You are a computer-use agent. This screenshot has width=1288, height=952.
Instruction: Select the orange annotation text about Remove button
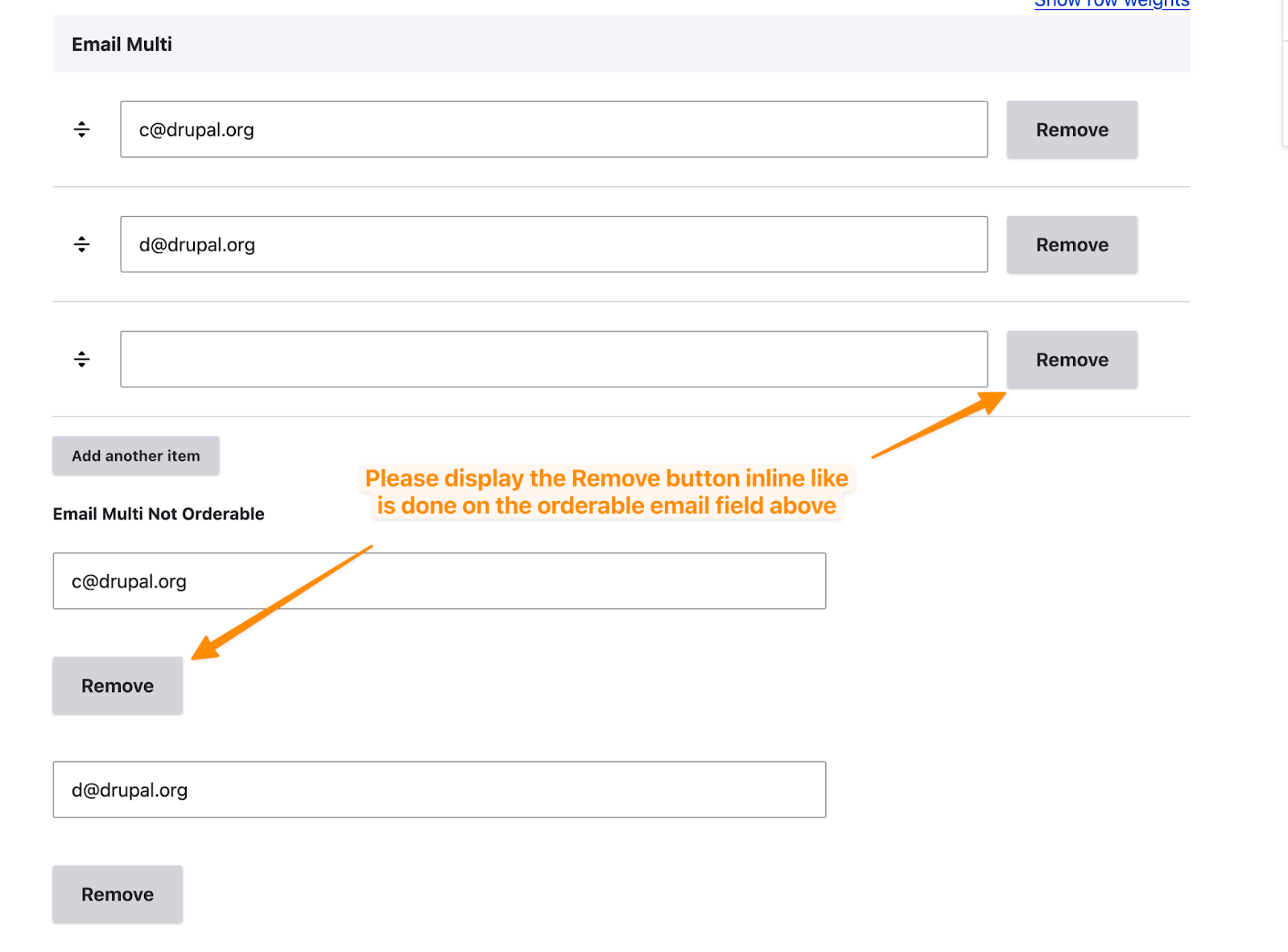point(606,492)
